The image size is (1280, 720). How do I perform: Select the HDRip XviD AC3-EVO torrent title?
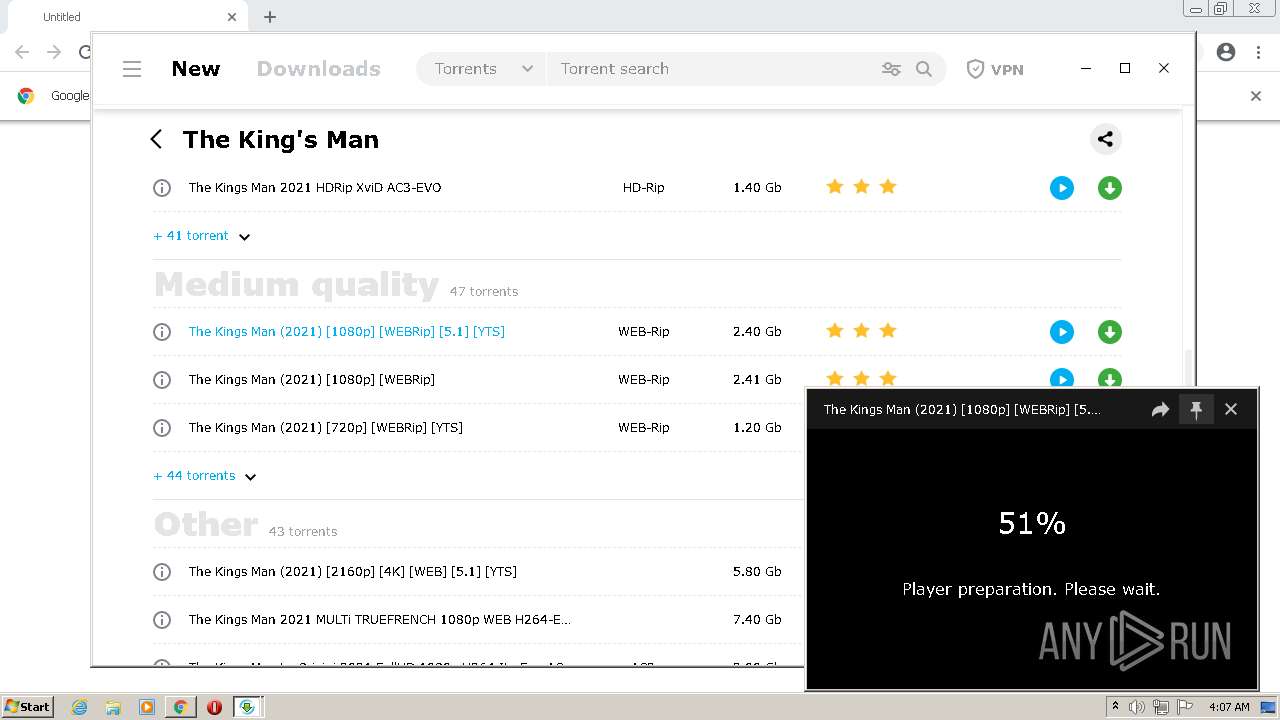click(315, 188)
